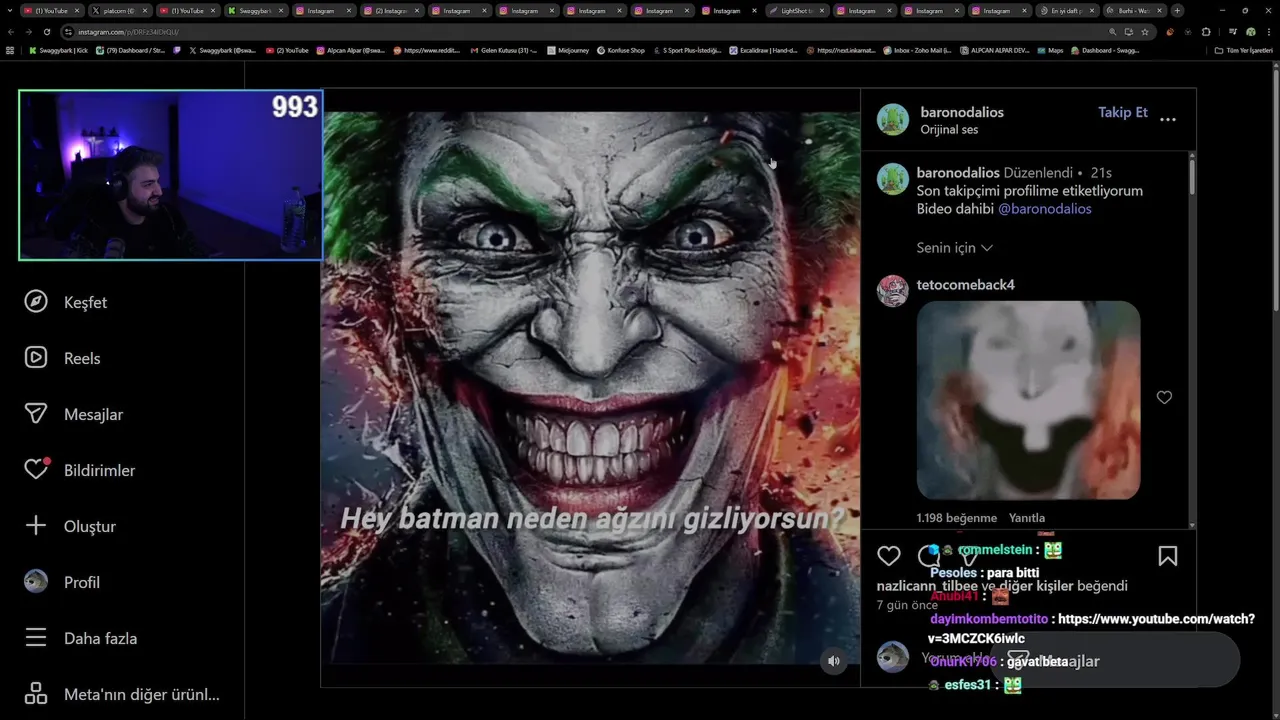Reload the page in browser

tap(46, 32)
